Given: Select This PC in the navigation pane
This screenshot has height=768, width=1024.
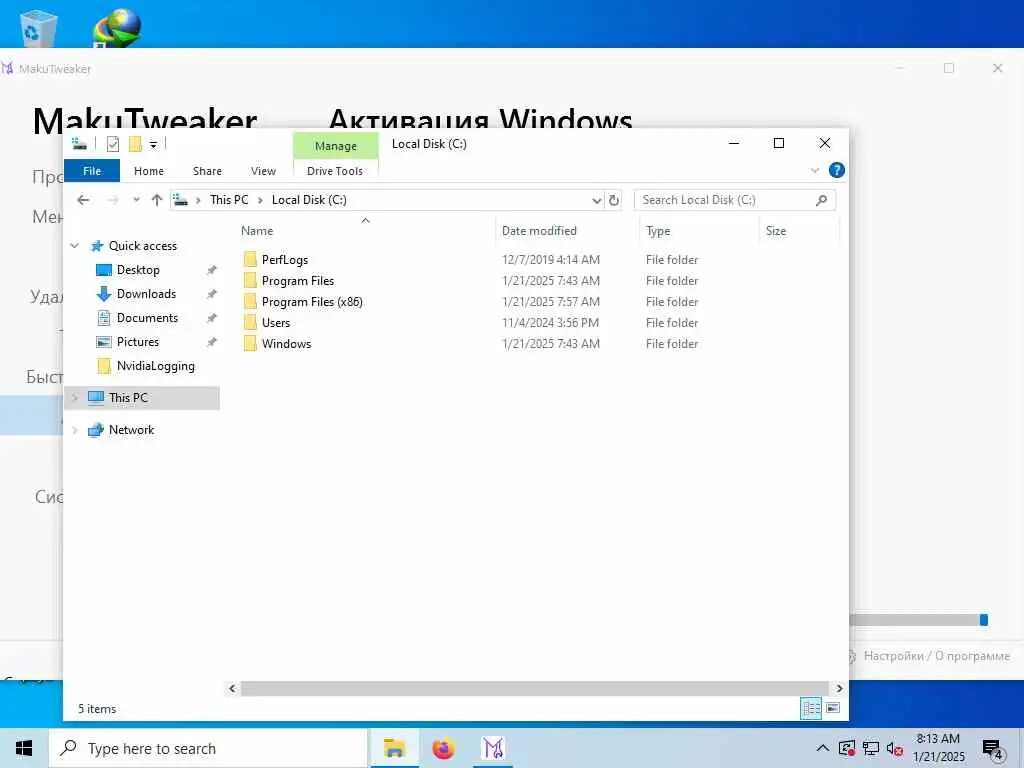Looking at the screenshot, I should click(128, 398).
